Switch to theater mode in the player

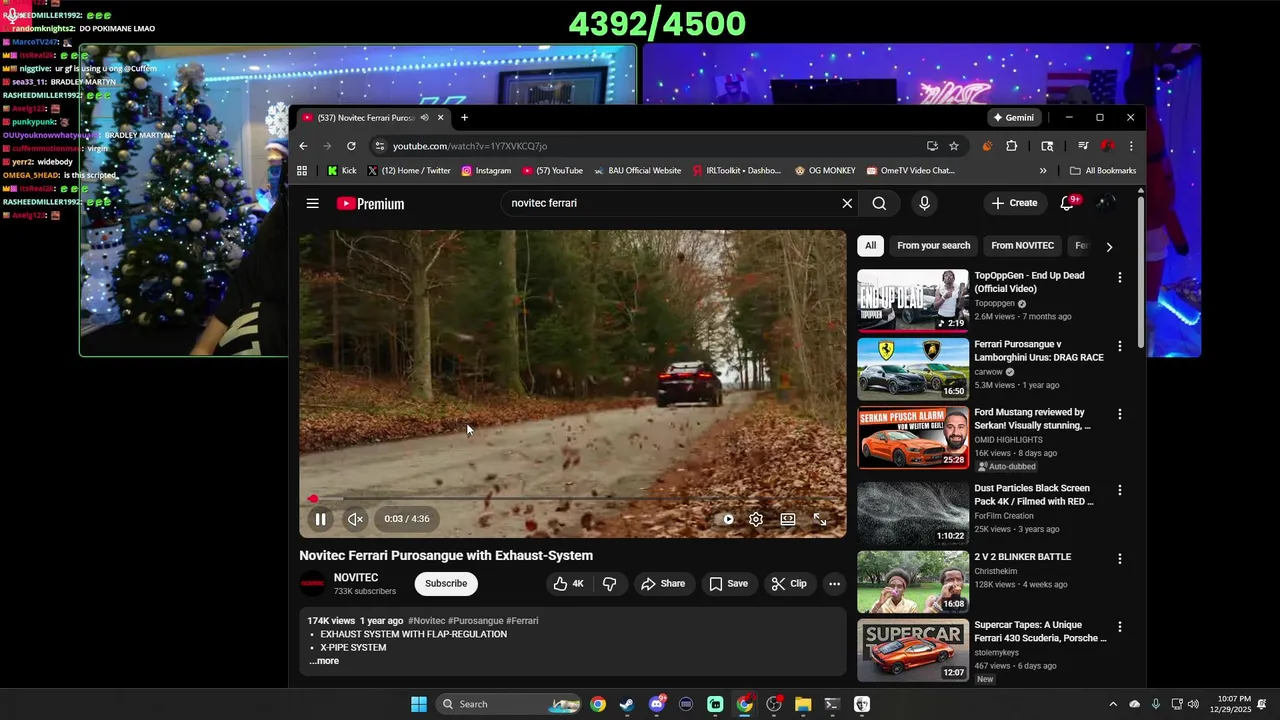click(788, 519)
